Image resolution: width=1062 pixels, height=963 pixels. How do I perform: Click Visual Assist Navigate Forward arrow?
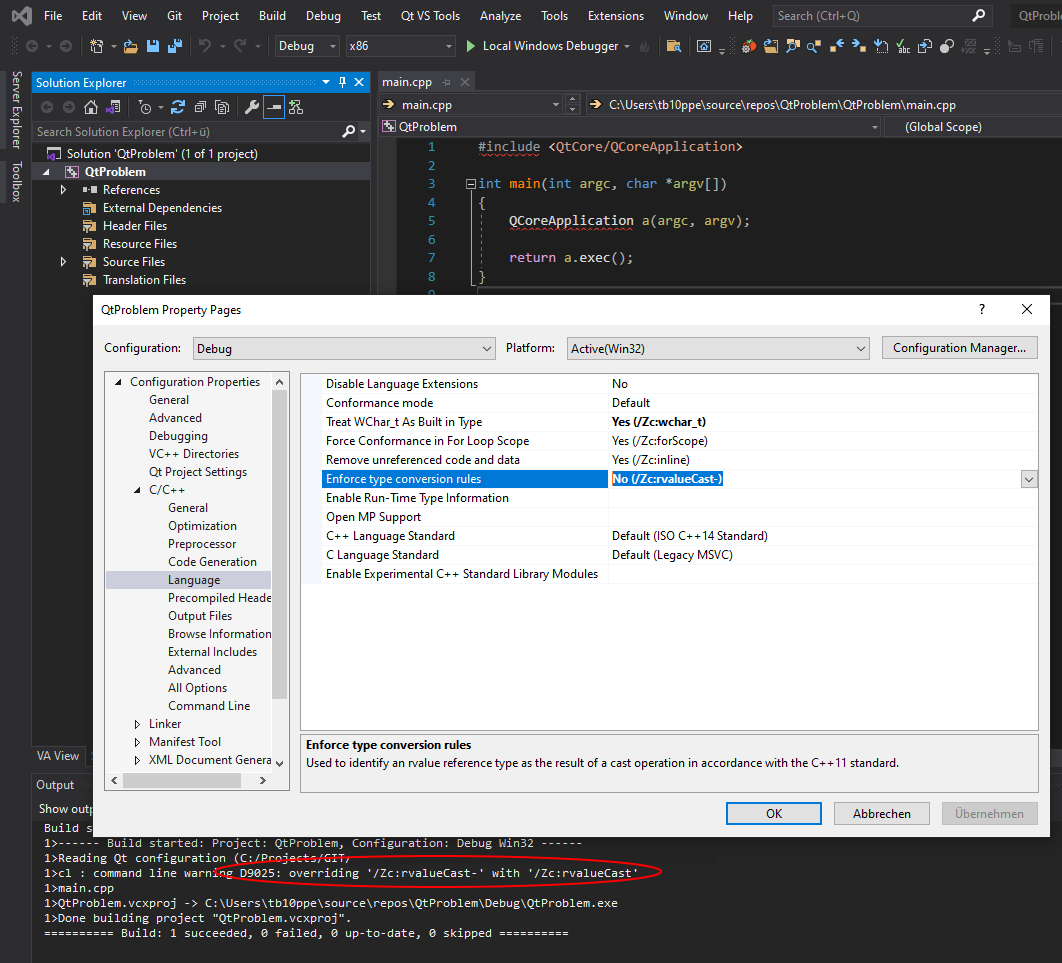click(859, 46)
